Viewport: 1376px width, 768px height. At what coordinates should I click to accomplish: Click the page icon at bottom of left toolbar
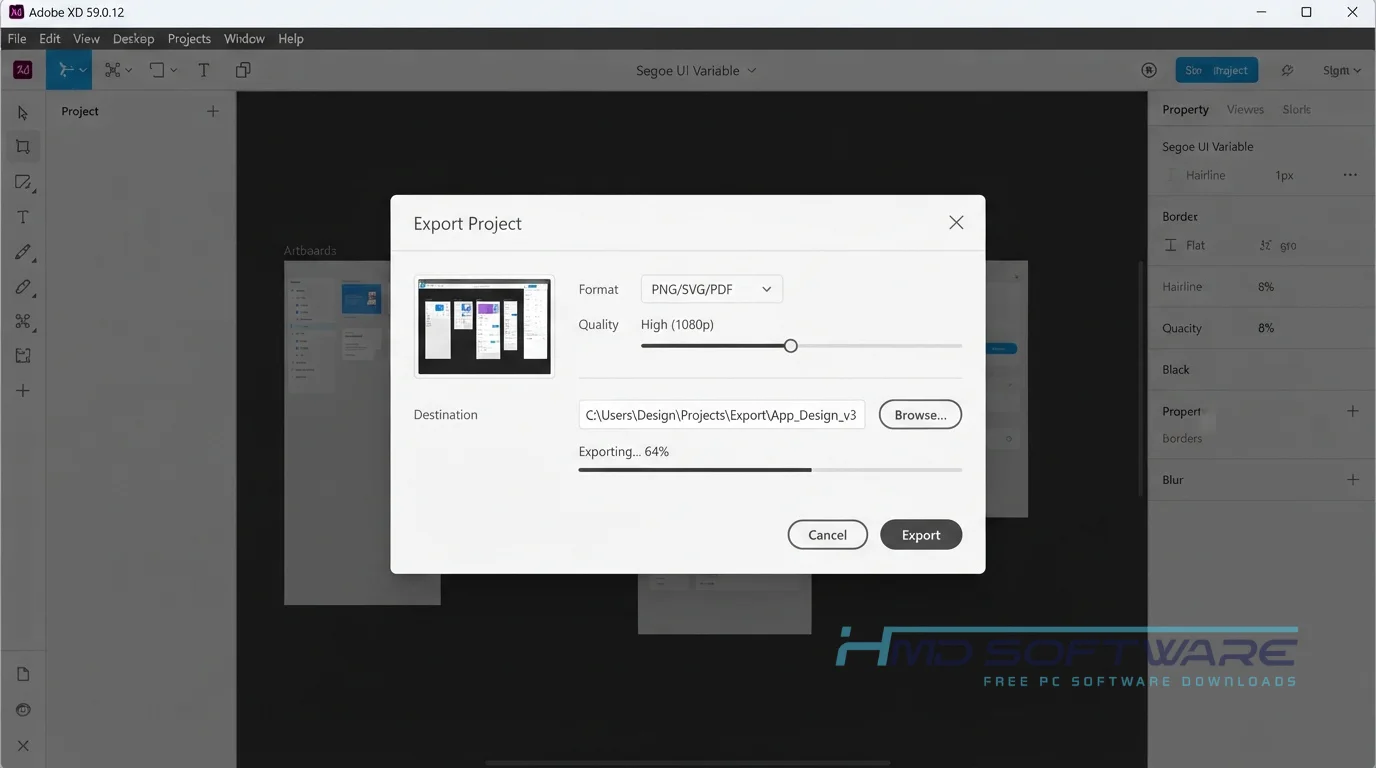coord(23,674)
